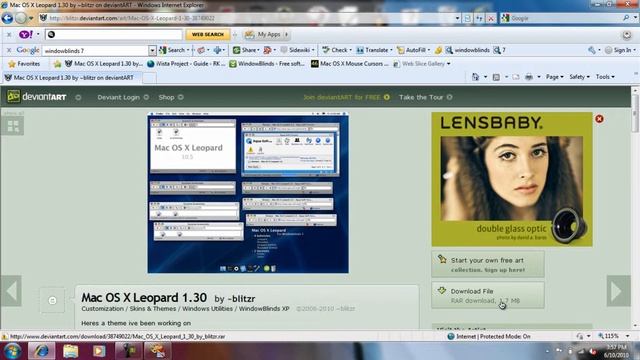Click the Print icon in command bar

(x=529, y=77)
